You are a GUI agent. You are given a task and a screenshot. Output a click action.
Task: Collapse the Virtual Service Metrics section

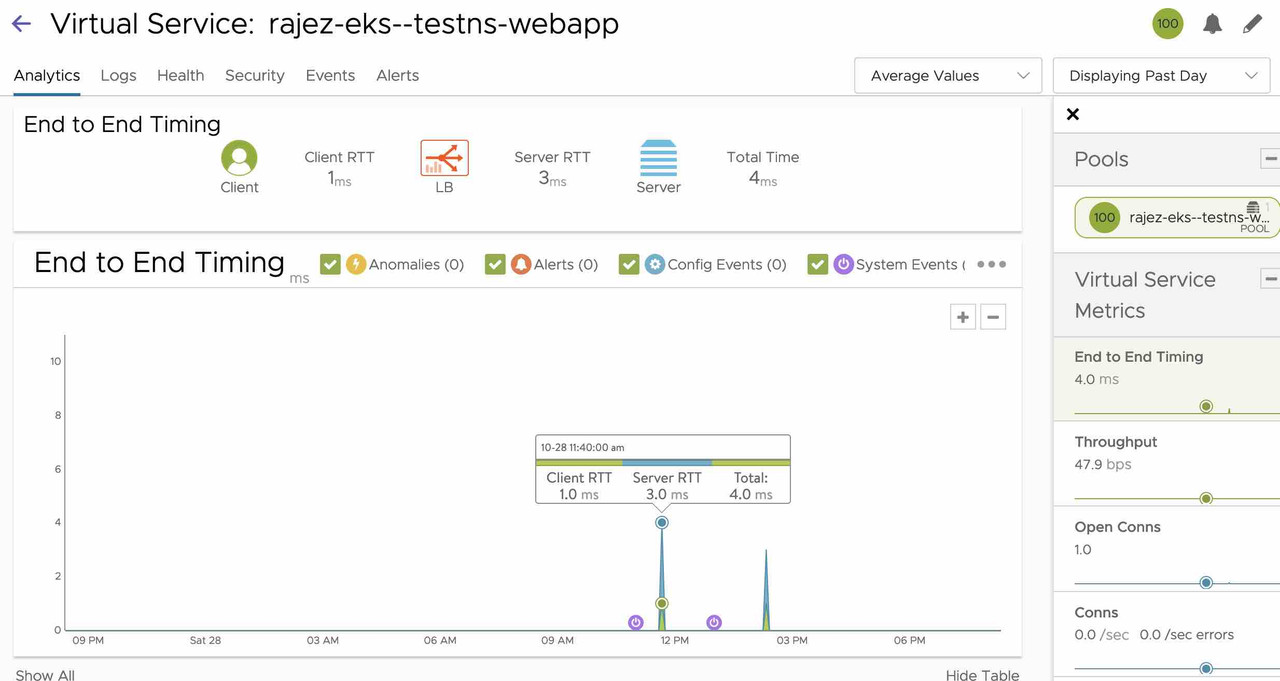pyautogui.click(x=1270, y=279)
